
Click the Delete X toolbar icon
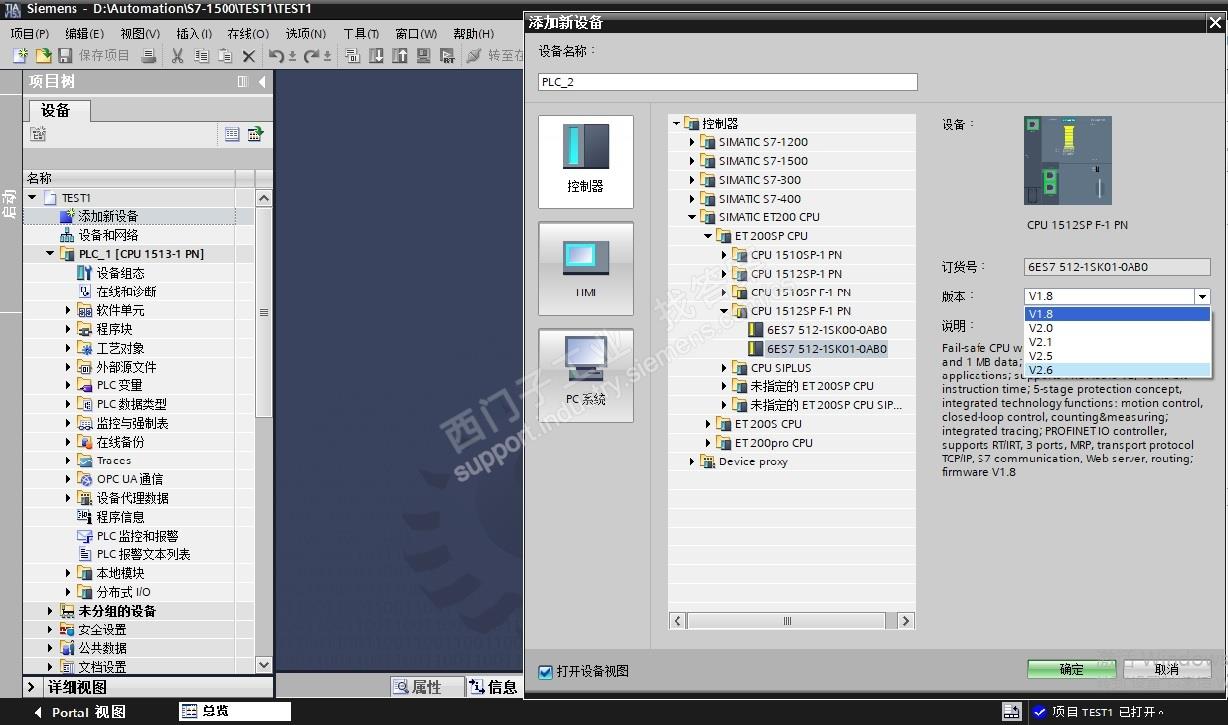pos(249,56)
